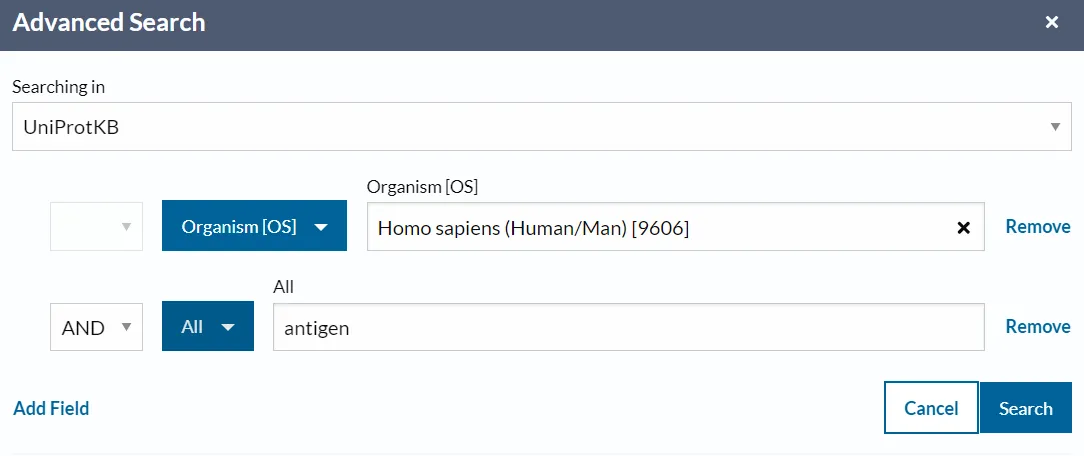Open the "Searching in" database dropdown
Screen dimensions: 1084x456
pos(540,127)
